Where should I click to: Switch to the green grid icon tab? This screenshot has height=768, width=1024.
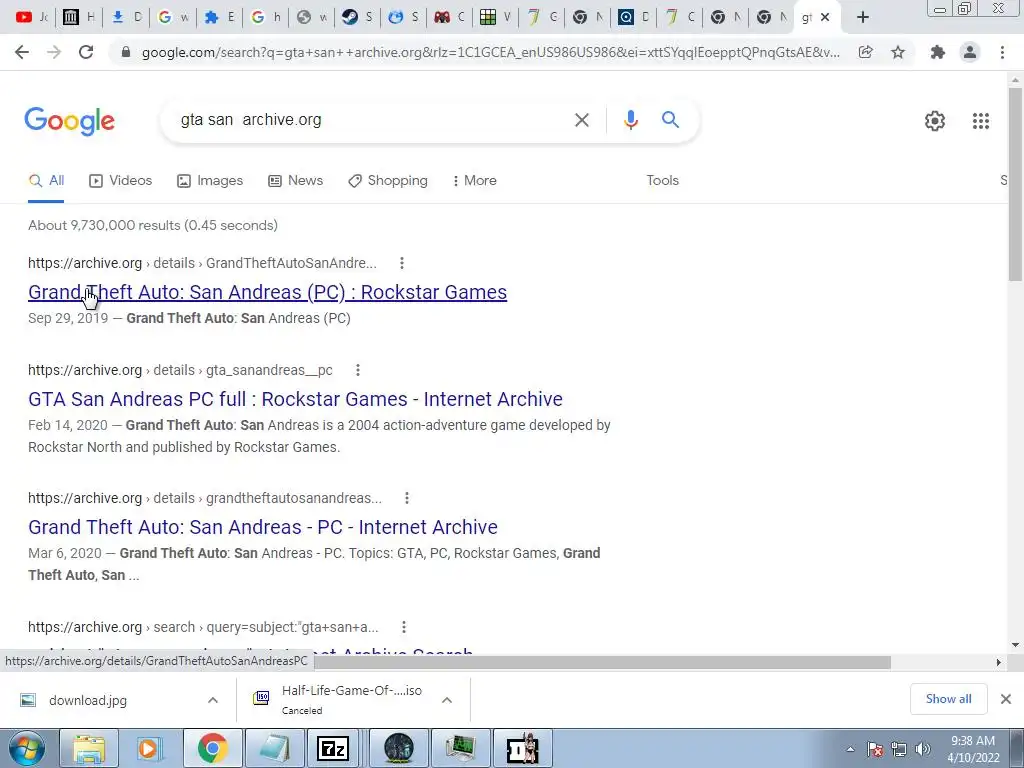coord(496,17)
